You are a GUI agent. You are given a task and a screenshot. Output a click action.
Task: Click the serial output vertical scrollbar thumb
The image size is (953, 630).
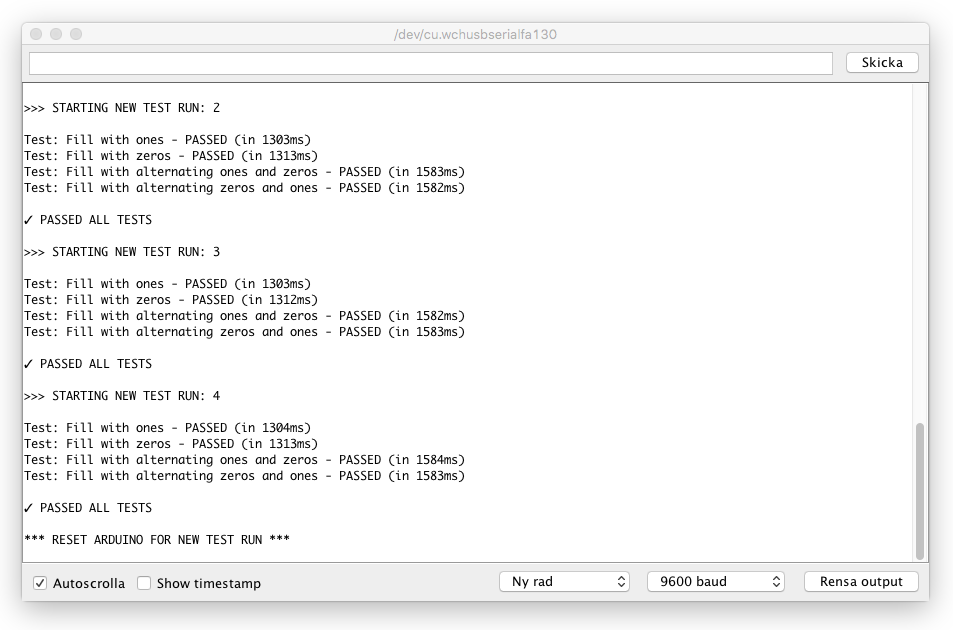(920, 491)
